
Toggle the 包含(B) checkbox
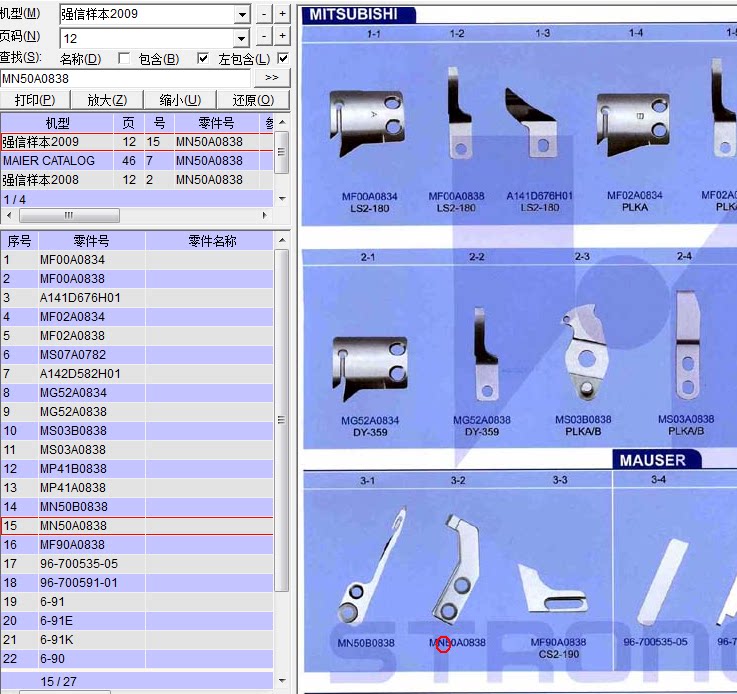pos(203,58)
